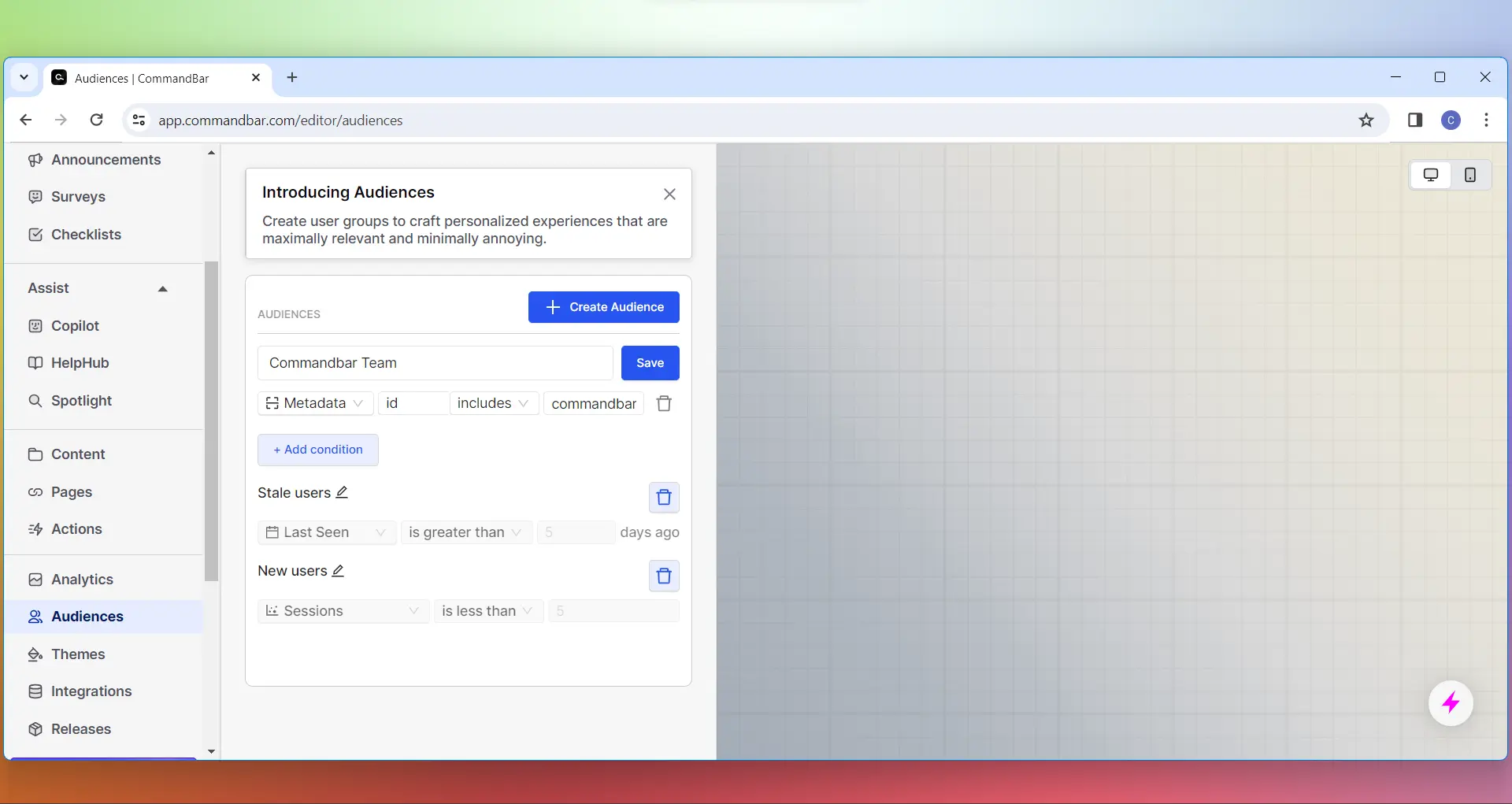Switch to mobile preview mode
Image resolution: width=1512 pixels, height=804 pixels.
tap(1469, 175)
